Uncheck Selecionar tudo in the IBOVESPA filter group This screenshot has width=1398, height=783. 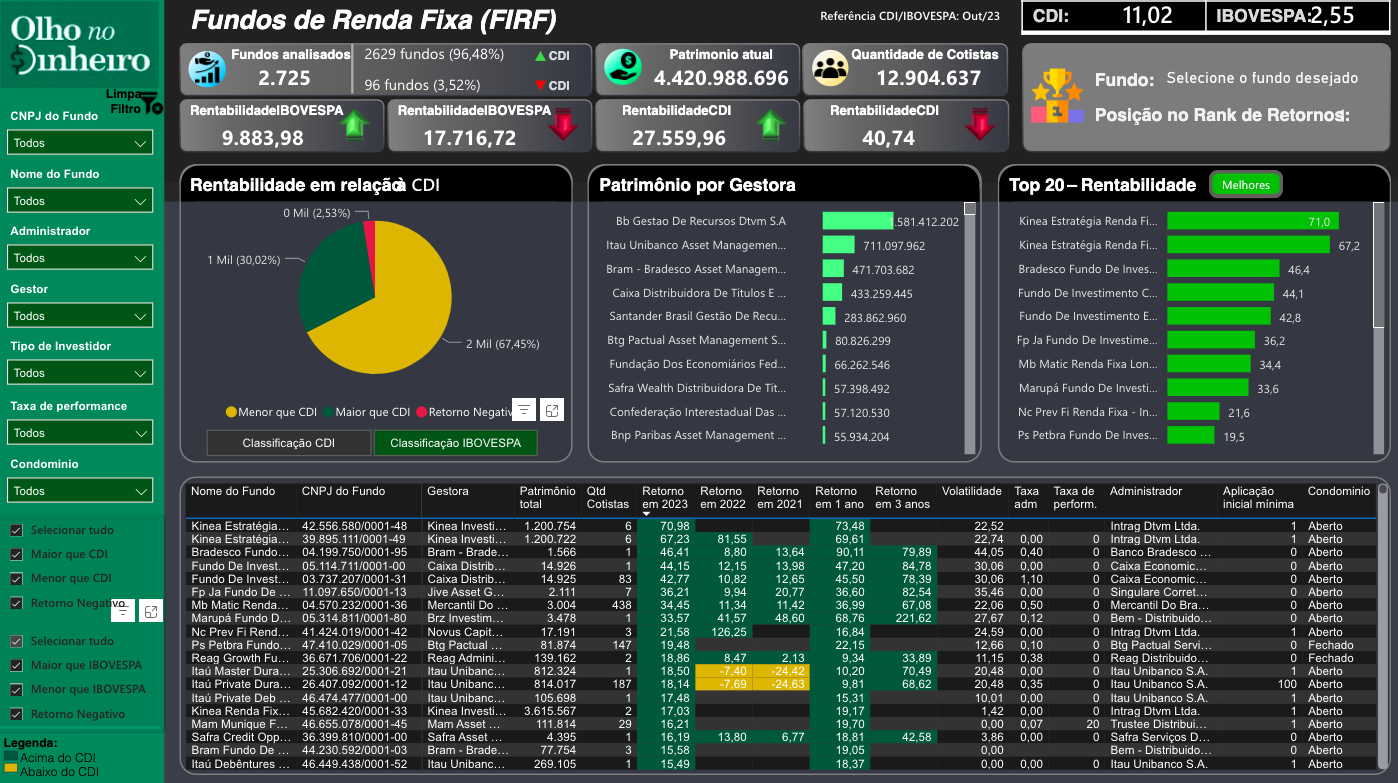tap(19, 641)
